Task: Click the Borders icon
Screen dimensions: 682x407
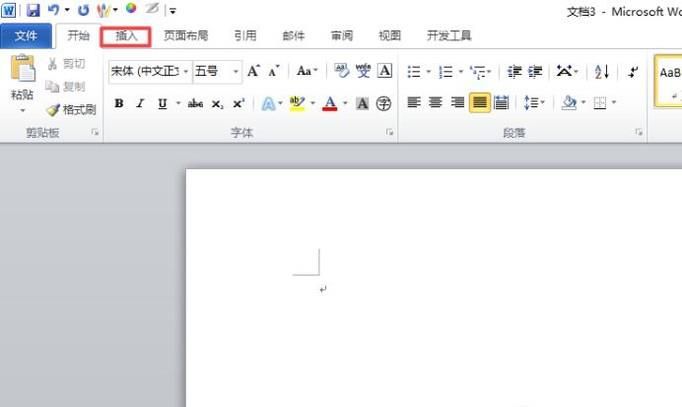Action: point(600,103)
